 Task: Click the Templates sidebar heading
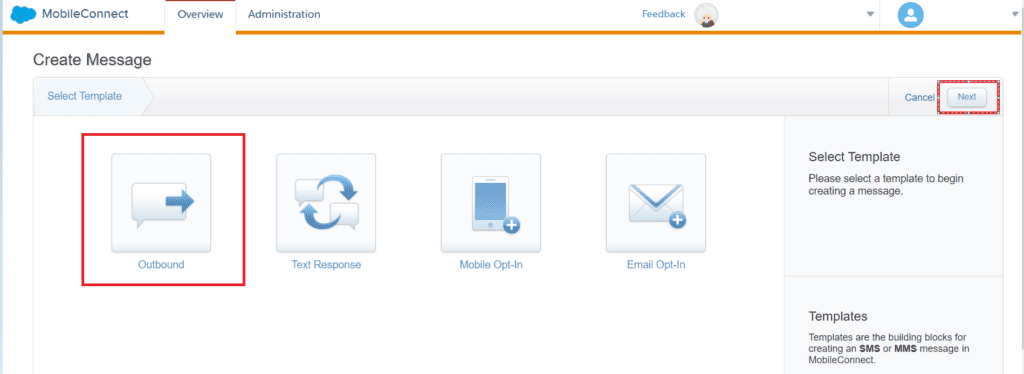click(x=838, y=317)
